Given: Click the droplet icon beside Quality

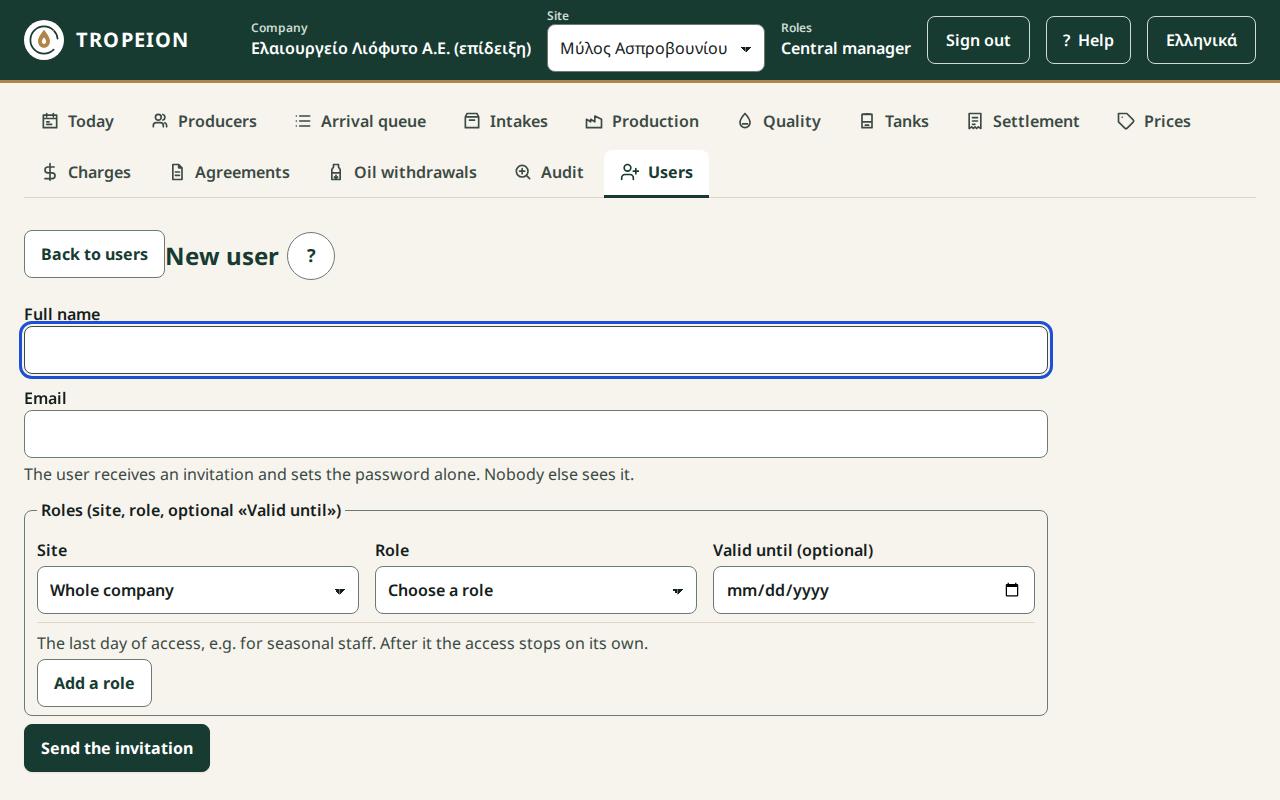Looking at the screenshot, I should click(745, 121).
